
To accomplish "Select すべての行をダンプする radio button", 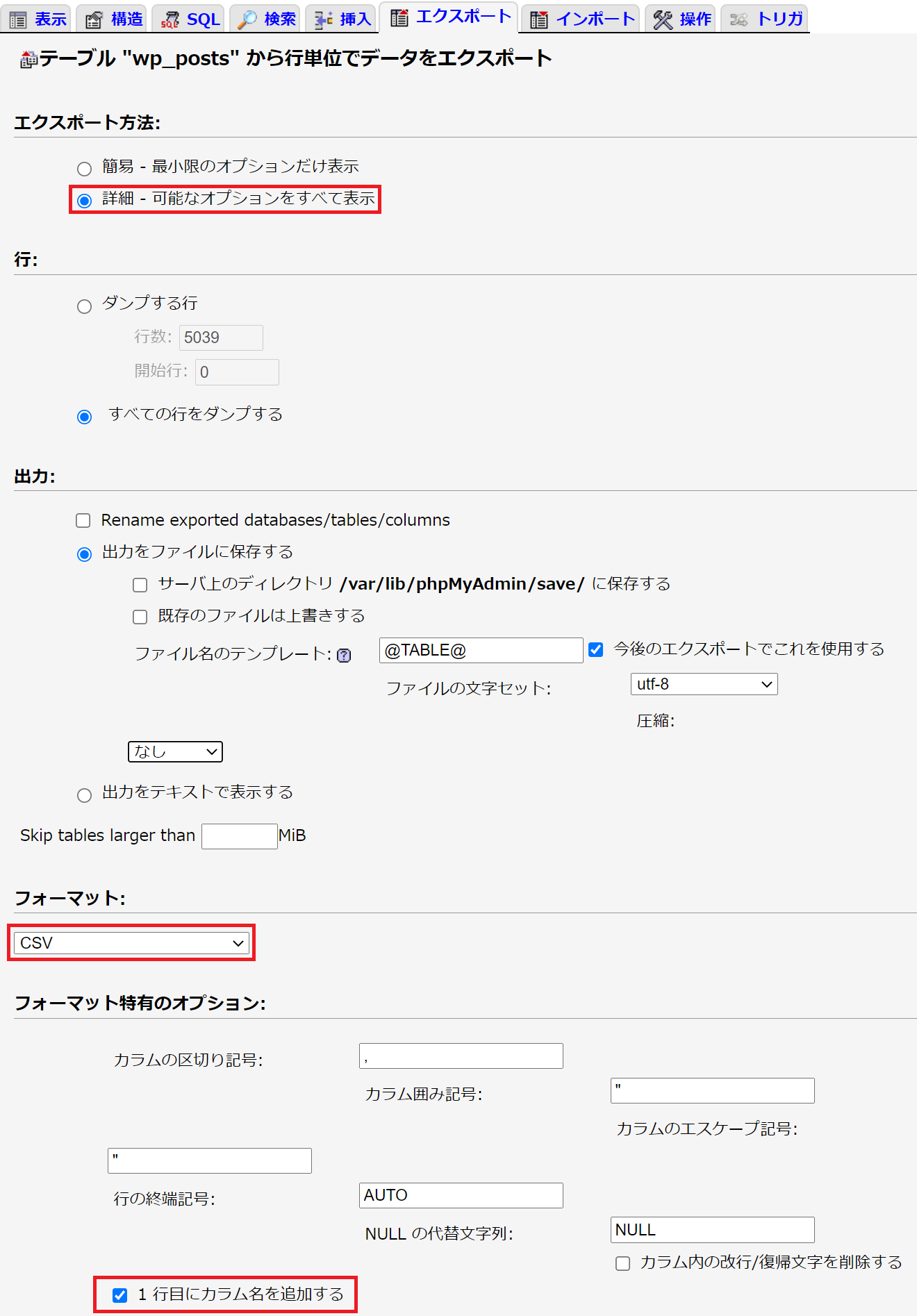I will (84, 417).
